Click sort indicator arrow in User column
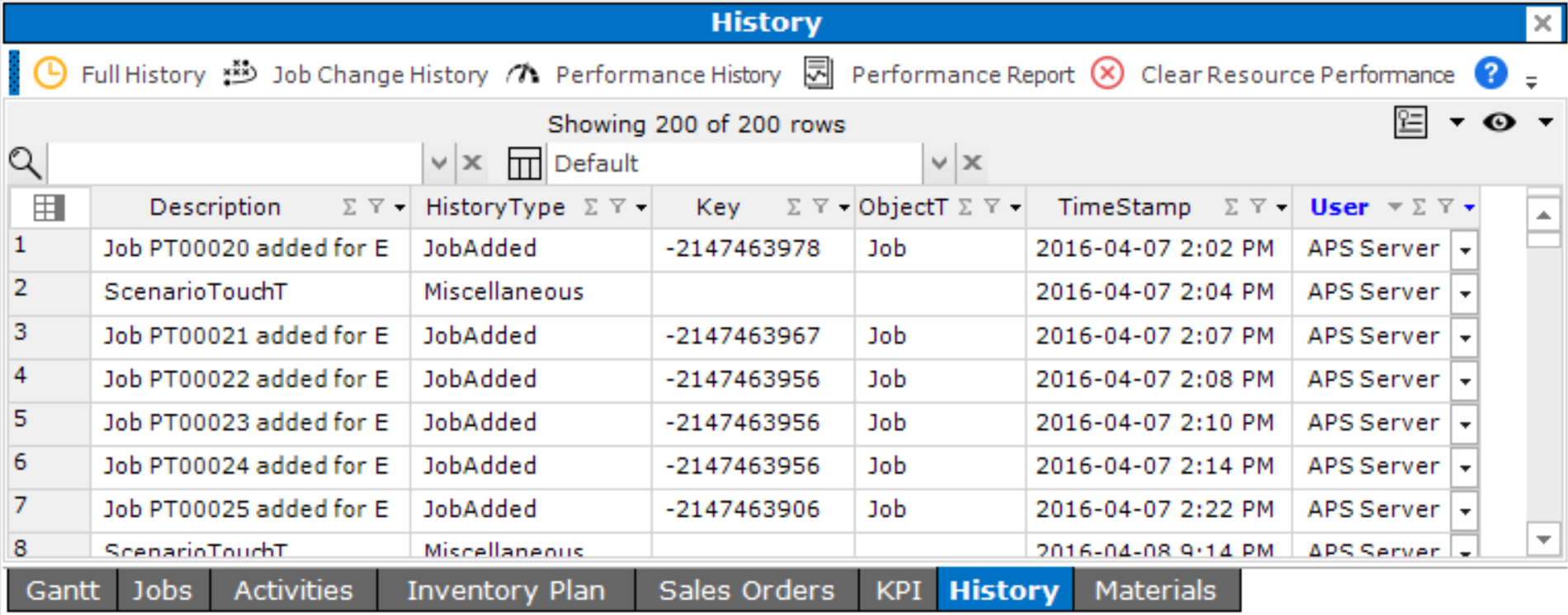Viewport: 1568px width, 615px height. coord(1395,207)
